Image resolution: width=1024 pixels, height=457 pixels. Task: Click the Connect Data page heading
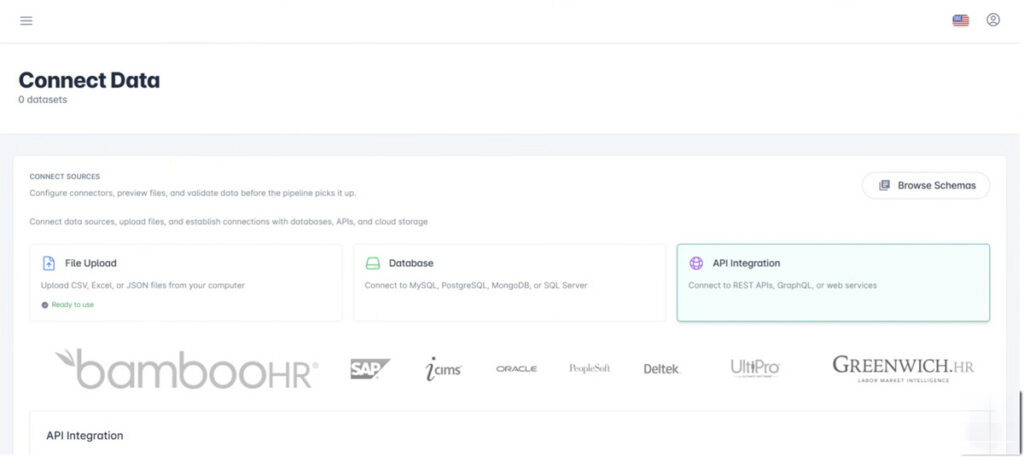coord(89,81)
